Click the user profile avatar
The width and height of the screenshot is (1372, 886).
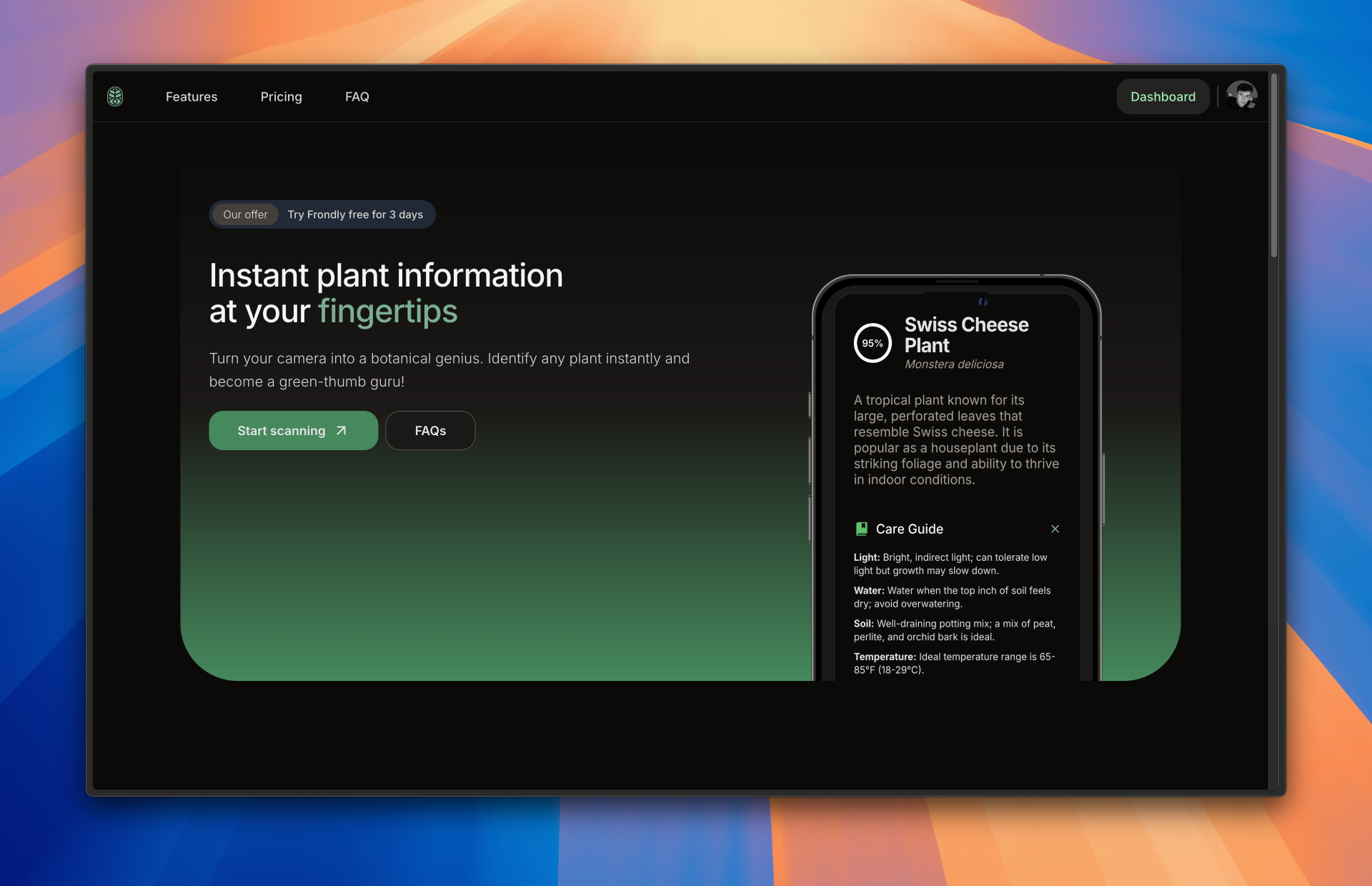1242,96
